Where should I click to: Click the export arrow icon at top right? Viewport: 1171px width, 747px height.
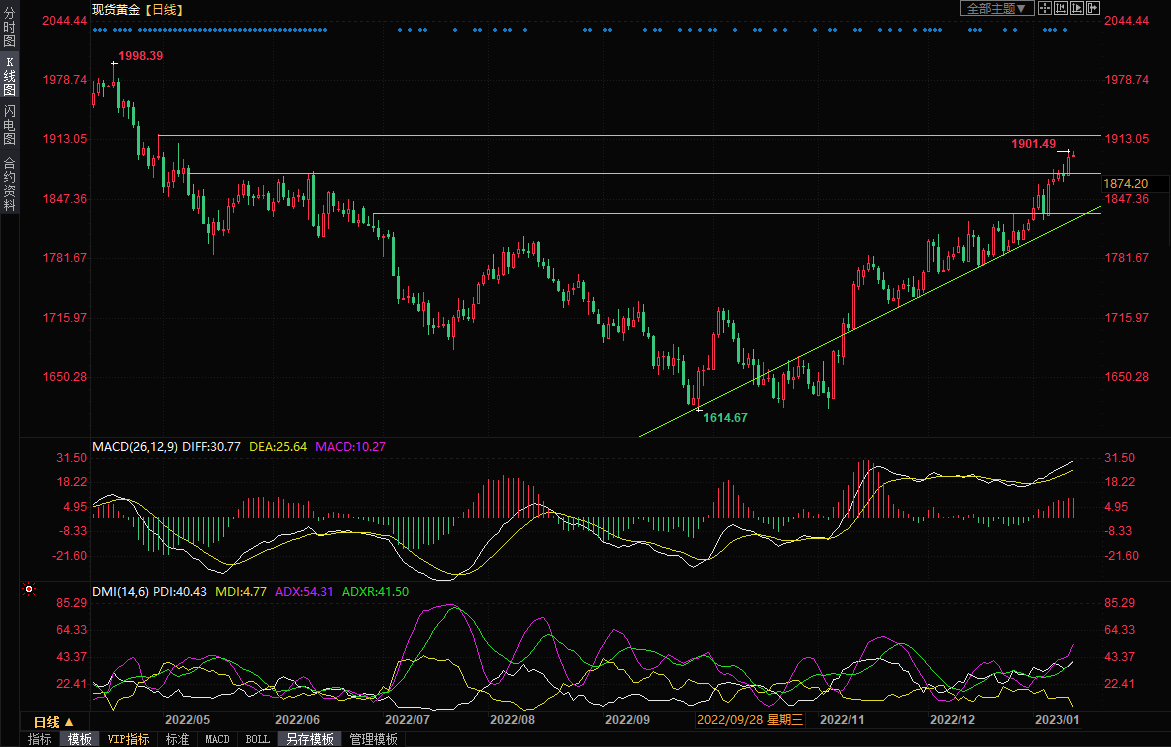coord(1093,8)
